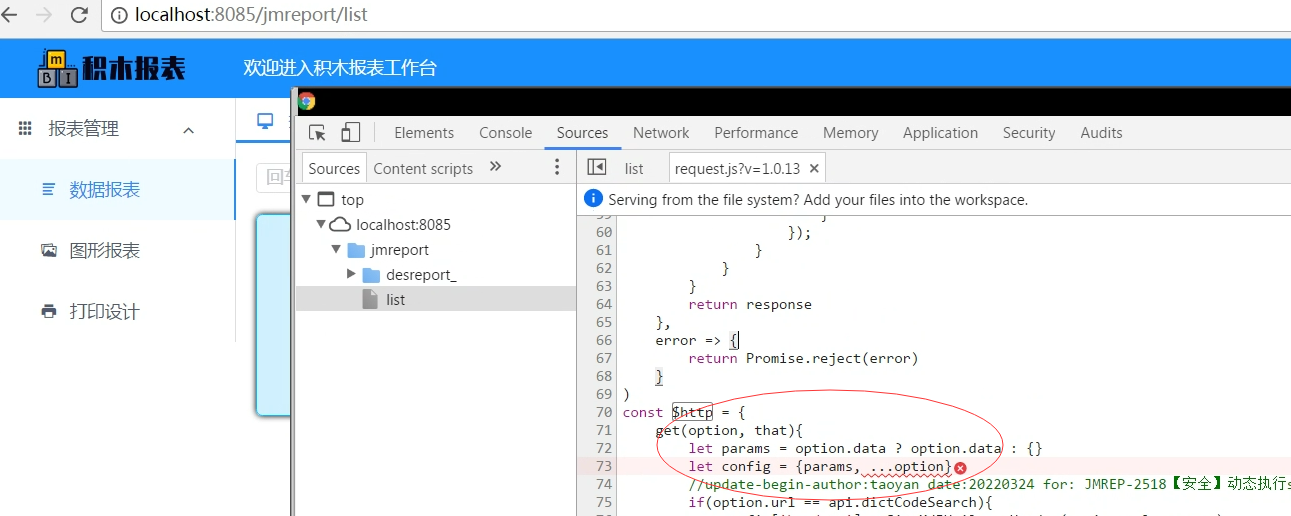Click the 欢迎进入积木报表工作台 header text
The height and width of the screenshot is (516, 1291).
(x=340, y=68)
